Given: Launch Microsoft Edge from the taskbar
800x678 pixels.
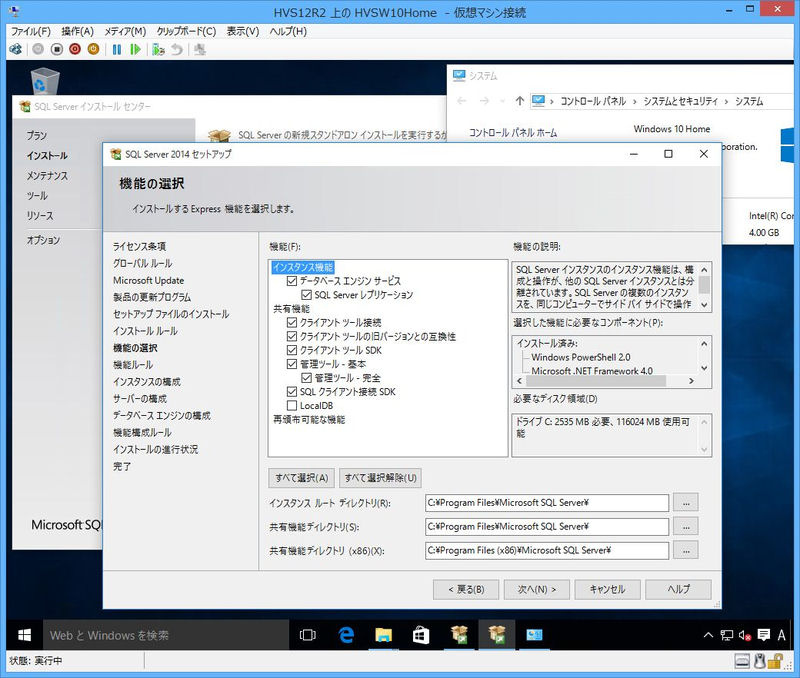Looking at the screenshot, I should click(346, 635).
